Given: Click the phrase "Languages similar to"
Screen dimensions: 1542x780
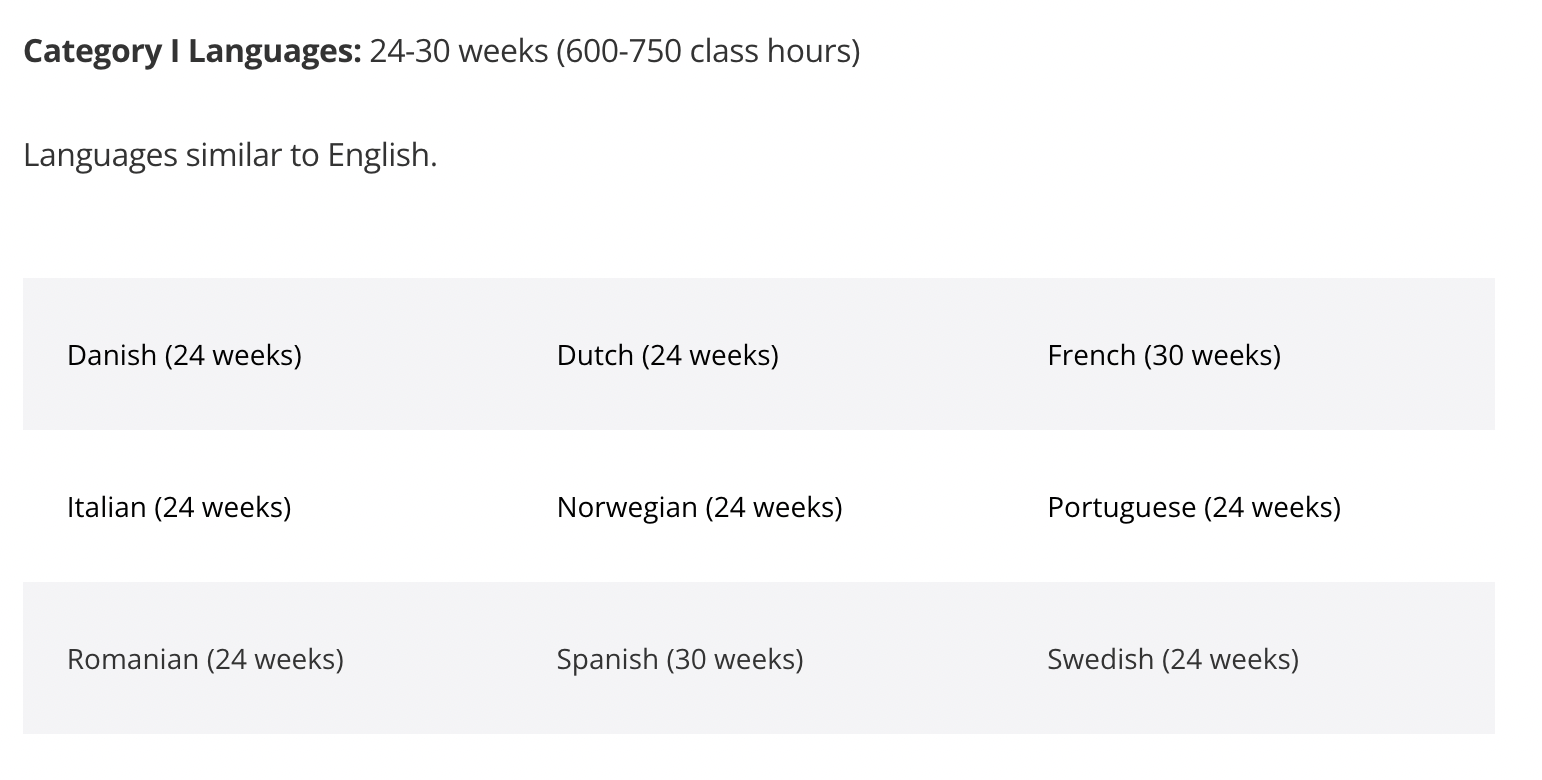Looking at the screenshot, I should 171,156.
